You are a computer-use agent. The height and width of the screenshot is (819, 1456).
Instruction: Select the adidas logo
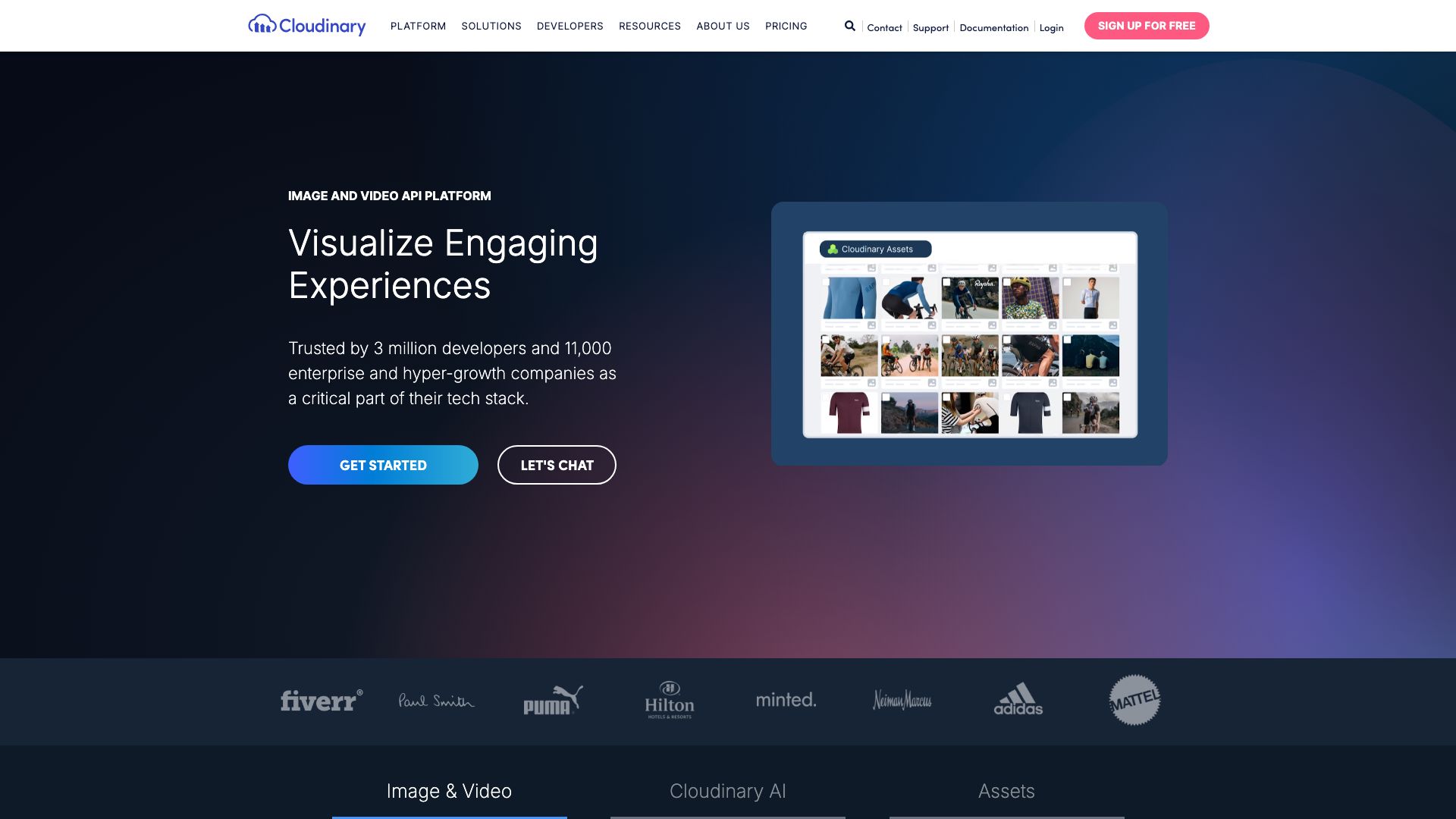pos(1018,701)
